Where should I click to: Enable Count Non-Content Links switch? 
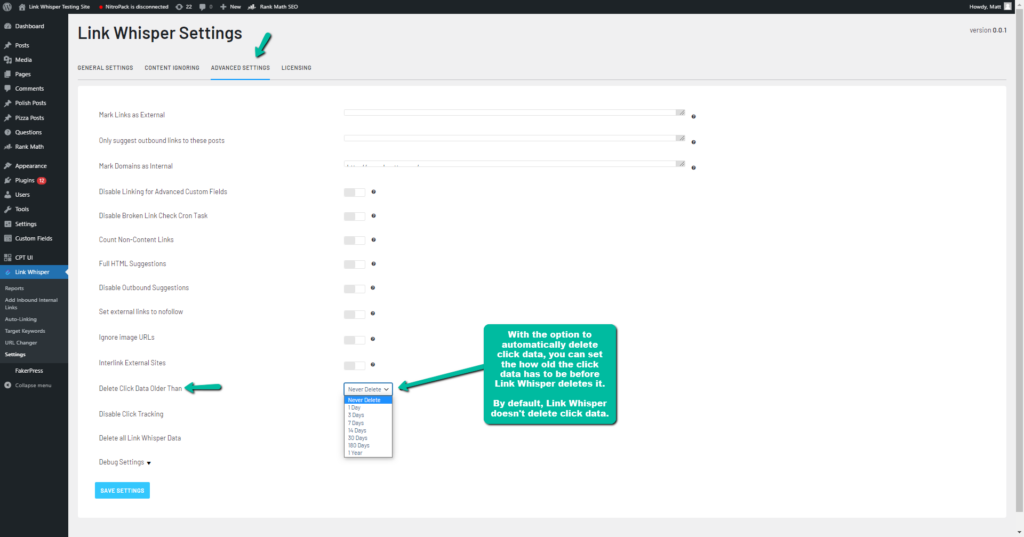tap(355, 240)
